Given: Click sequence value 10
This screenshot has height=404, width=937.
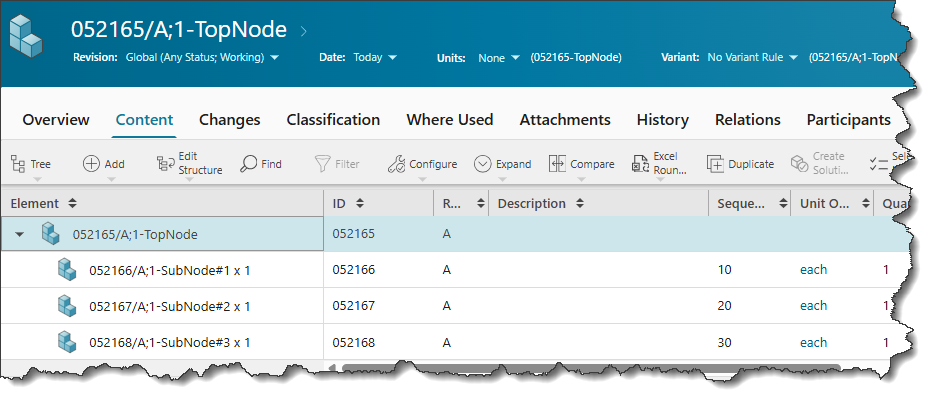Looking at the screenshot, I should click(x=724, y=270).
